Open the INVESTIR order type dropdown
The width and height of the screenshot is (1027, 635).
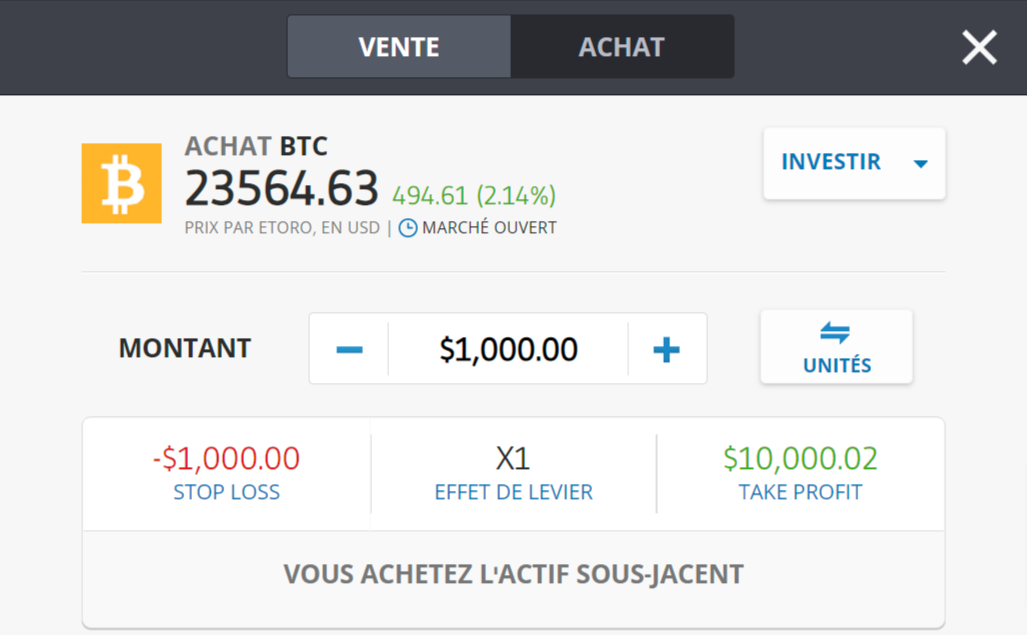click(x=854, y=163)
